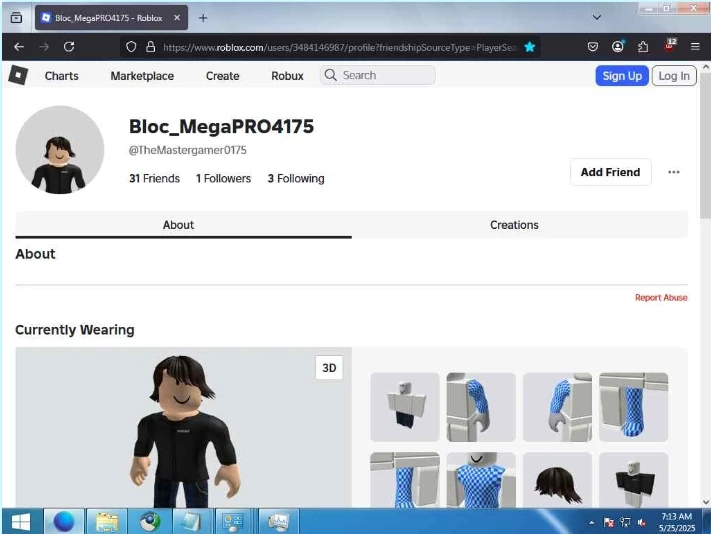711x534 pixels.
Task: Close the Bloc_MegaPRO4175 Roblox tab
Action: 177,18
